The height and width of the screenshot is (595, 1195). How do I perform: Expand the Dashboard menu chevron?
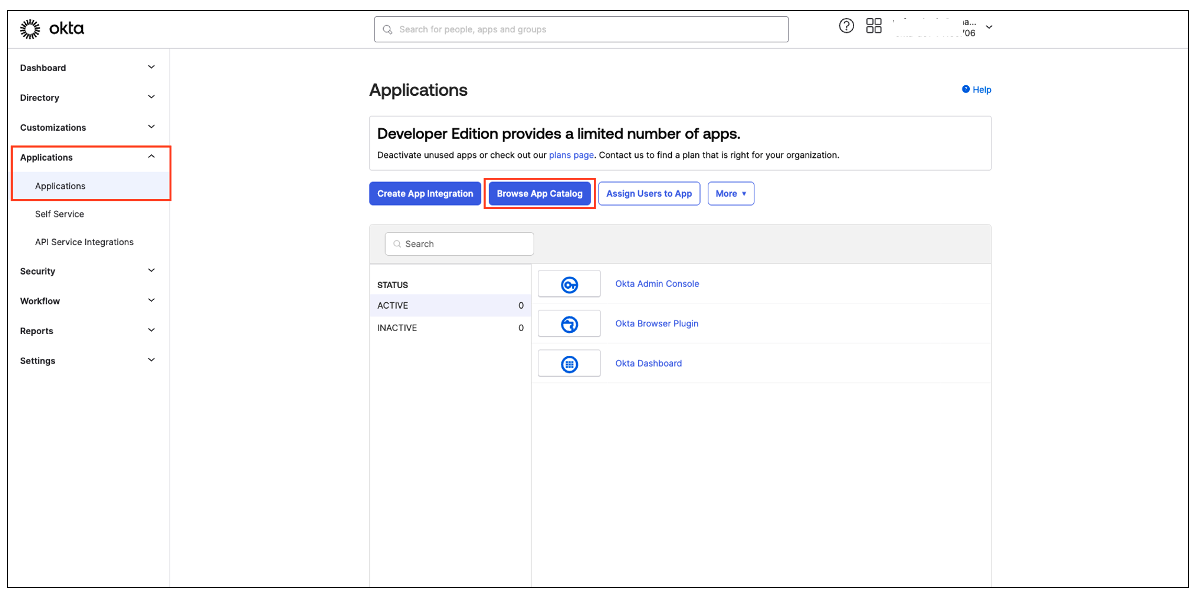tap(151, 67)
